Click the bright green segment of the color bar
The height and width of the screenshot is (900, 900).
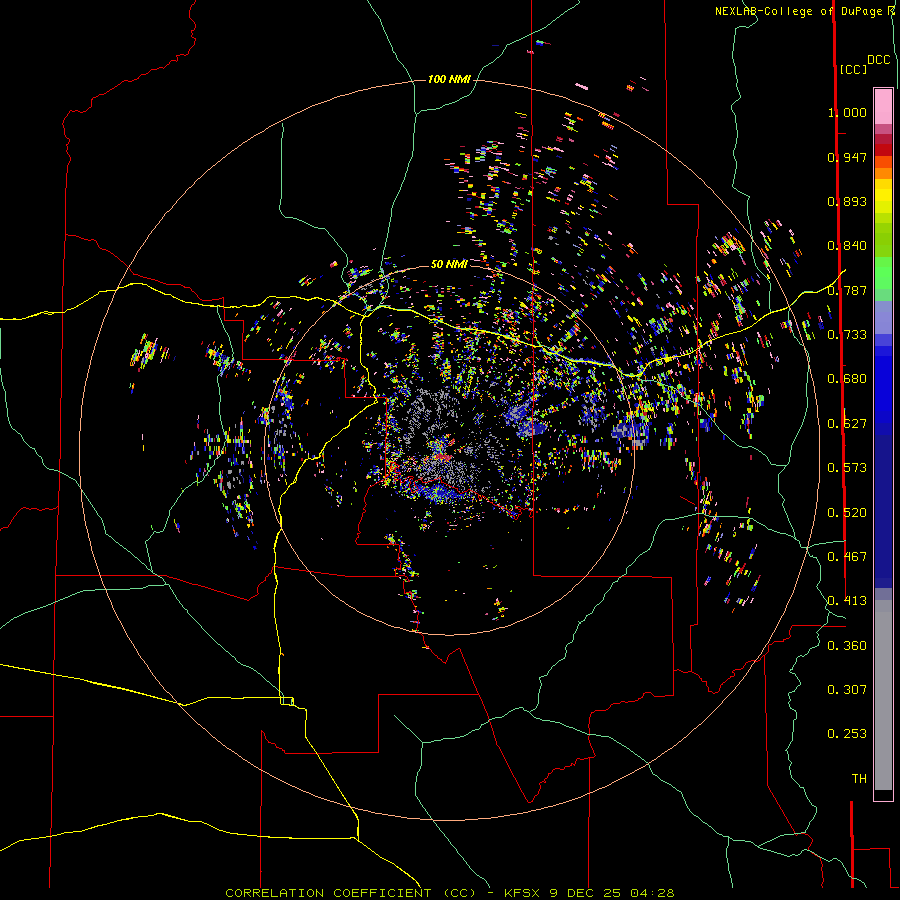pyautogui.click(x=883, y=272)
